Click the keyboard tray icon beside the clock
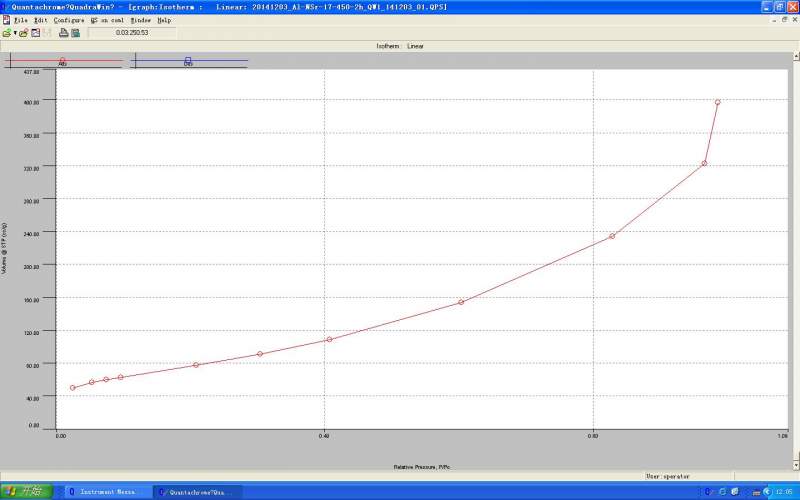Screen dimensions: 800x500 coord(757,492)
